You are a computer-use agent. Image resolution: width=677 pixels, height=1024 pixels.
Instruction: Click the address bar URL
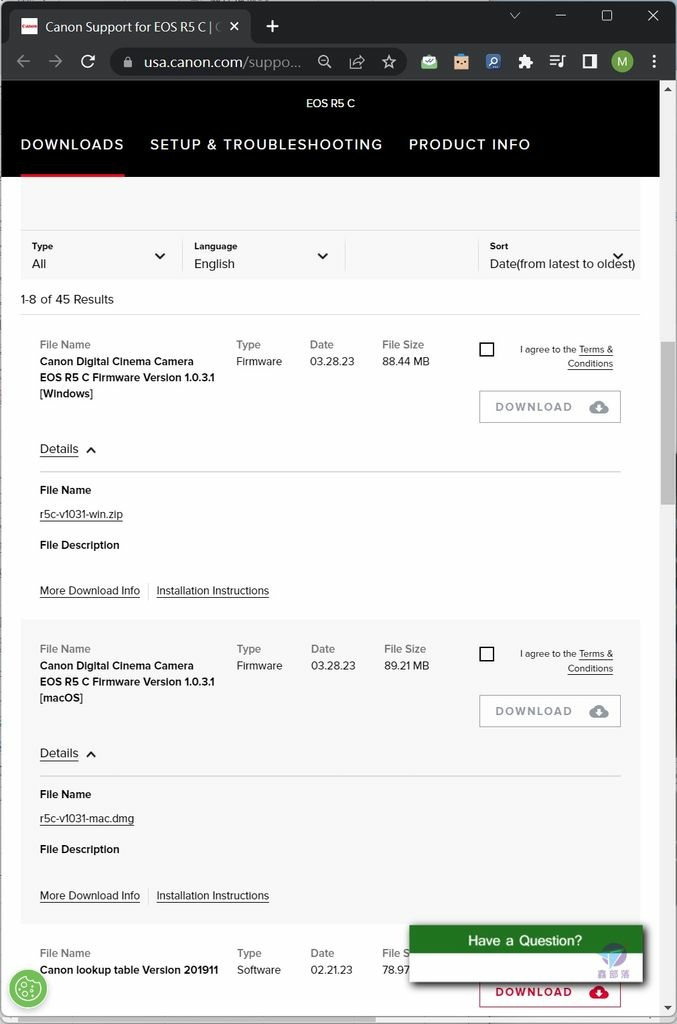[x=223, y=62]
